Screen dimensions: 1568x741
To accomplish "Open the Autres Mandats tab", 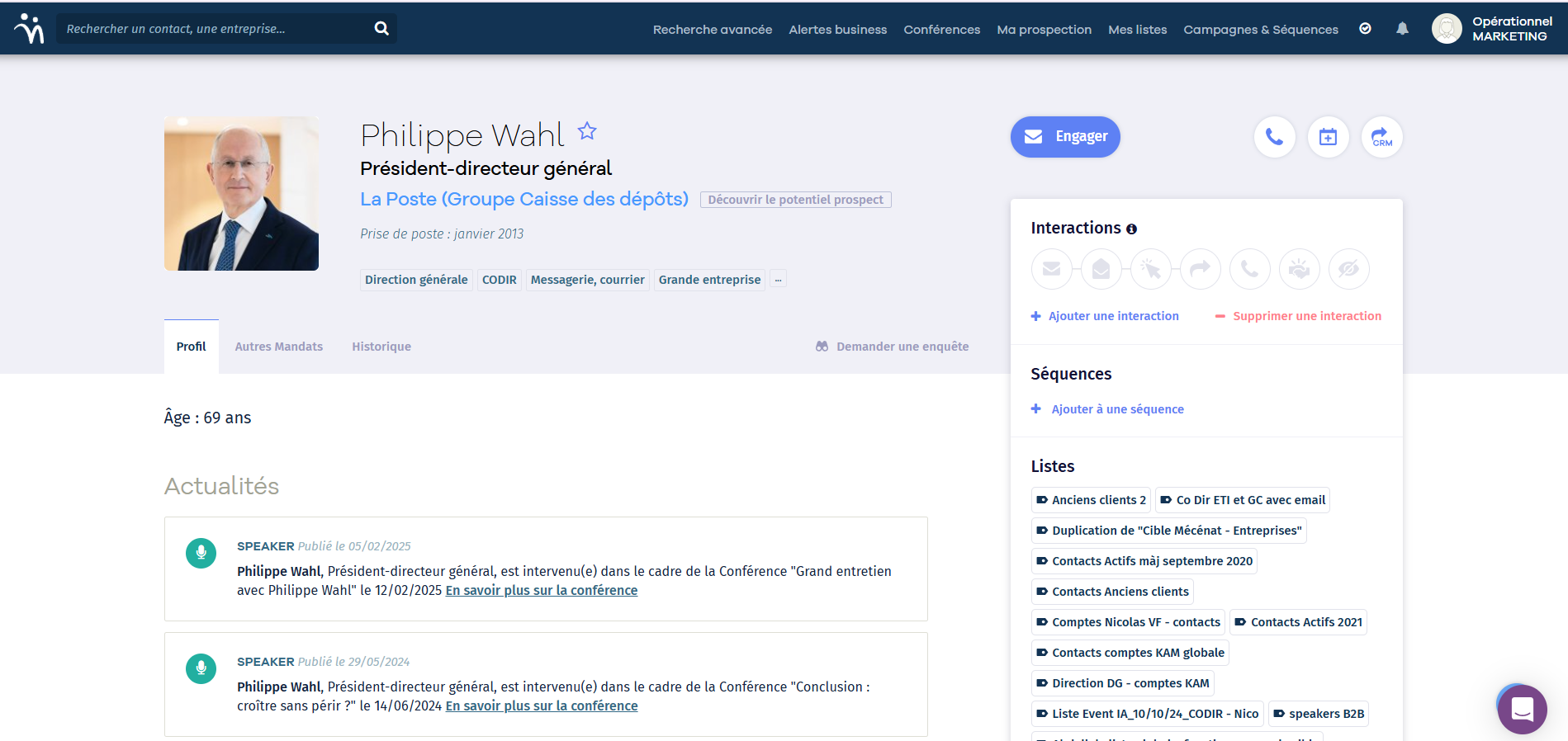I will pos(279,347).
